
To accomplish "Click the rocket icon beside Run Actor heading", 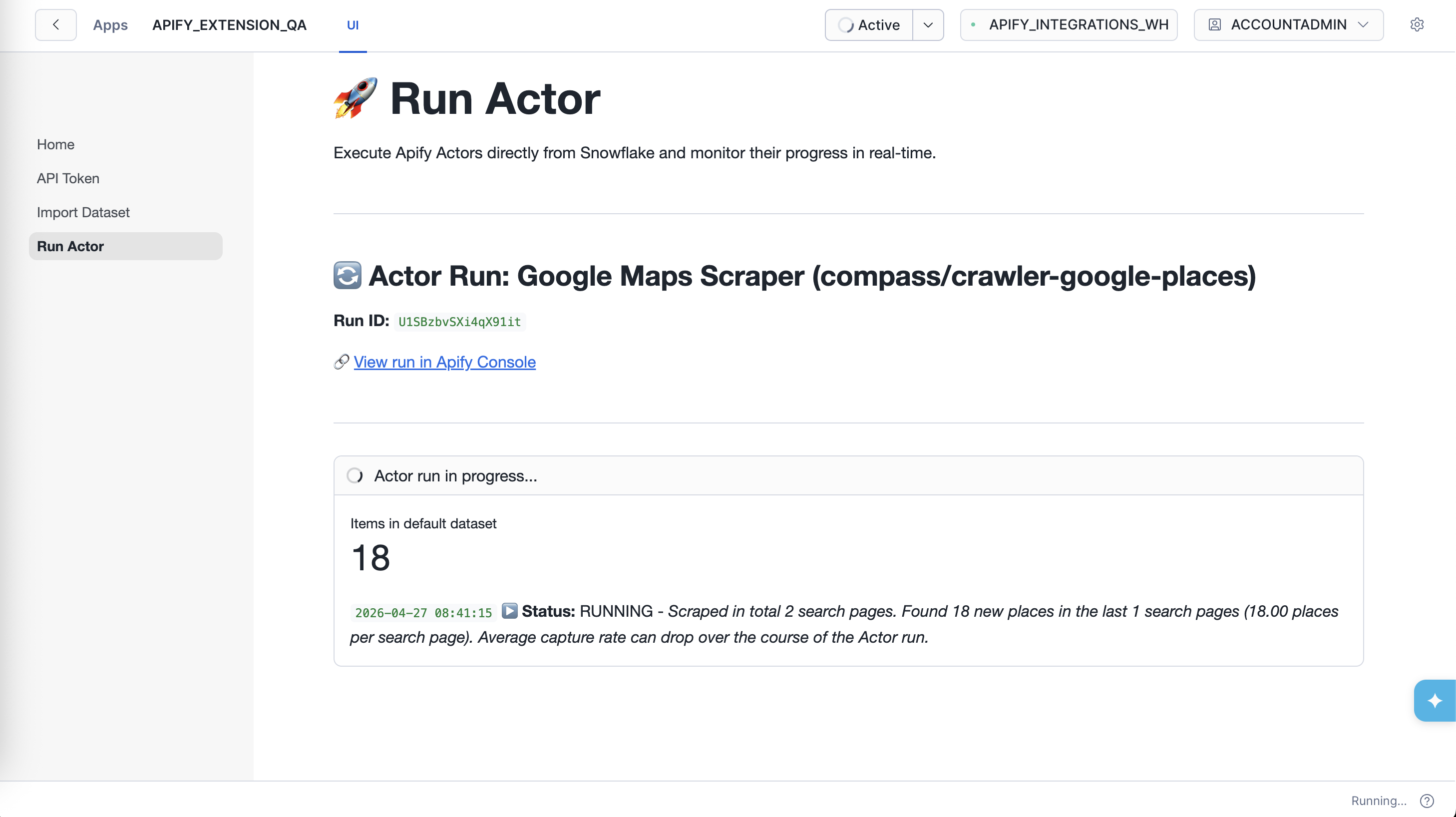I will point(356,99).
